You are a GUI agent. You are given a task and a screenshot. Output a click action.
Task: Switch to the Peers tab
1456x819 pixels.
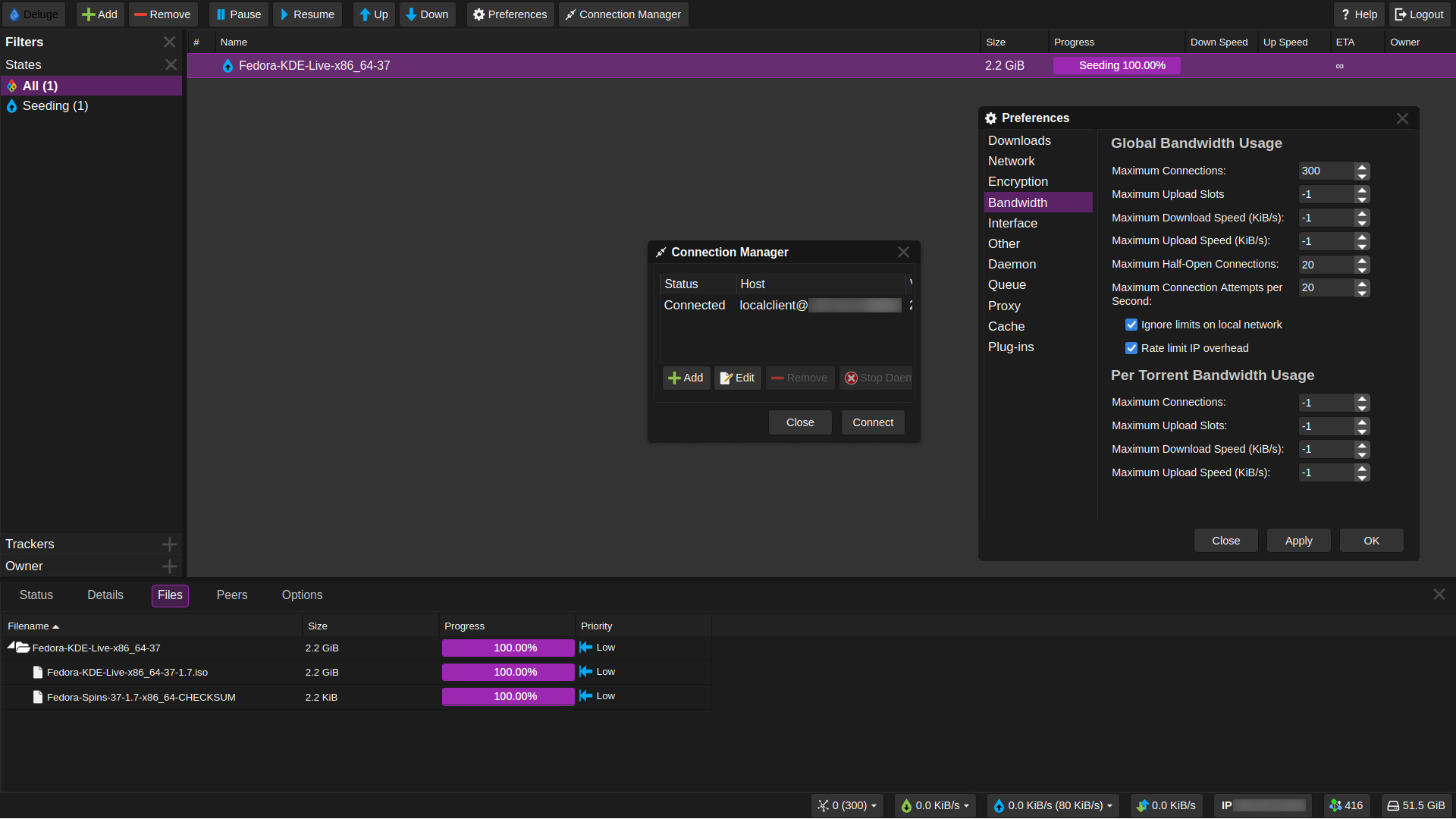231,595
